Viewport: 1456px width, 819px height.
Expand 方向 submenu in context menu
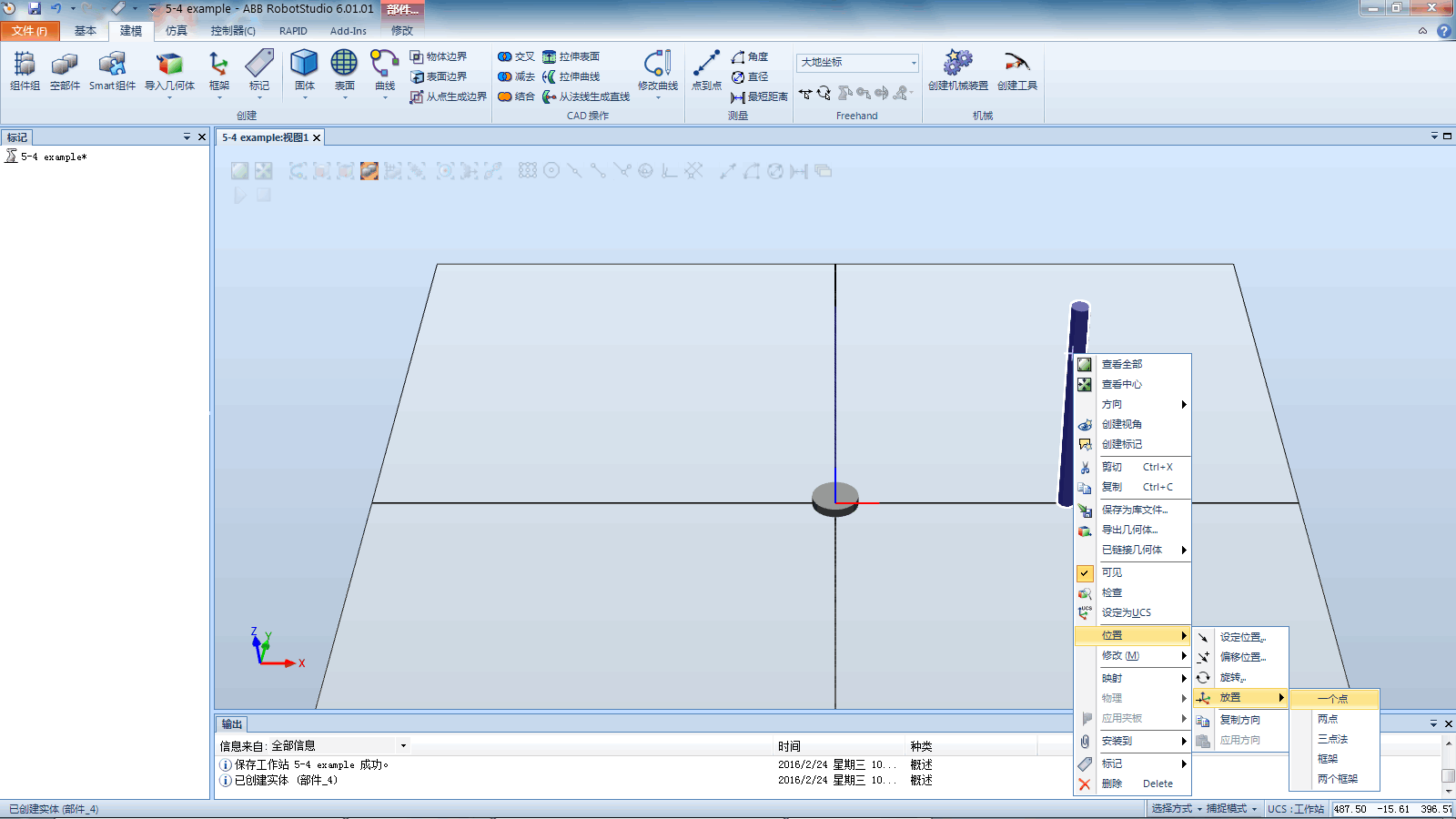point(1133,404)
